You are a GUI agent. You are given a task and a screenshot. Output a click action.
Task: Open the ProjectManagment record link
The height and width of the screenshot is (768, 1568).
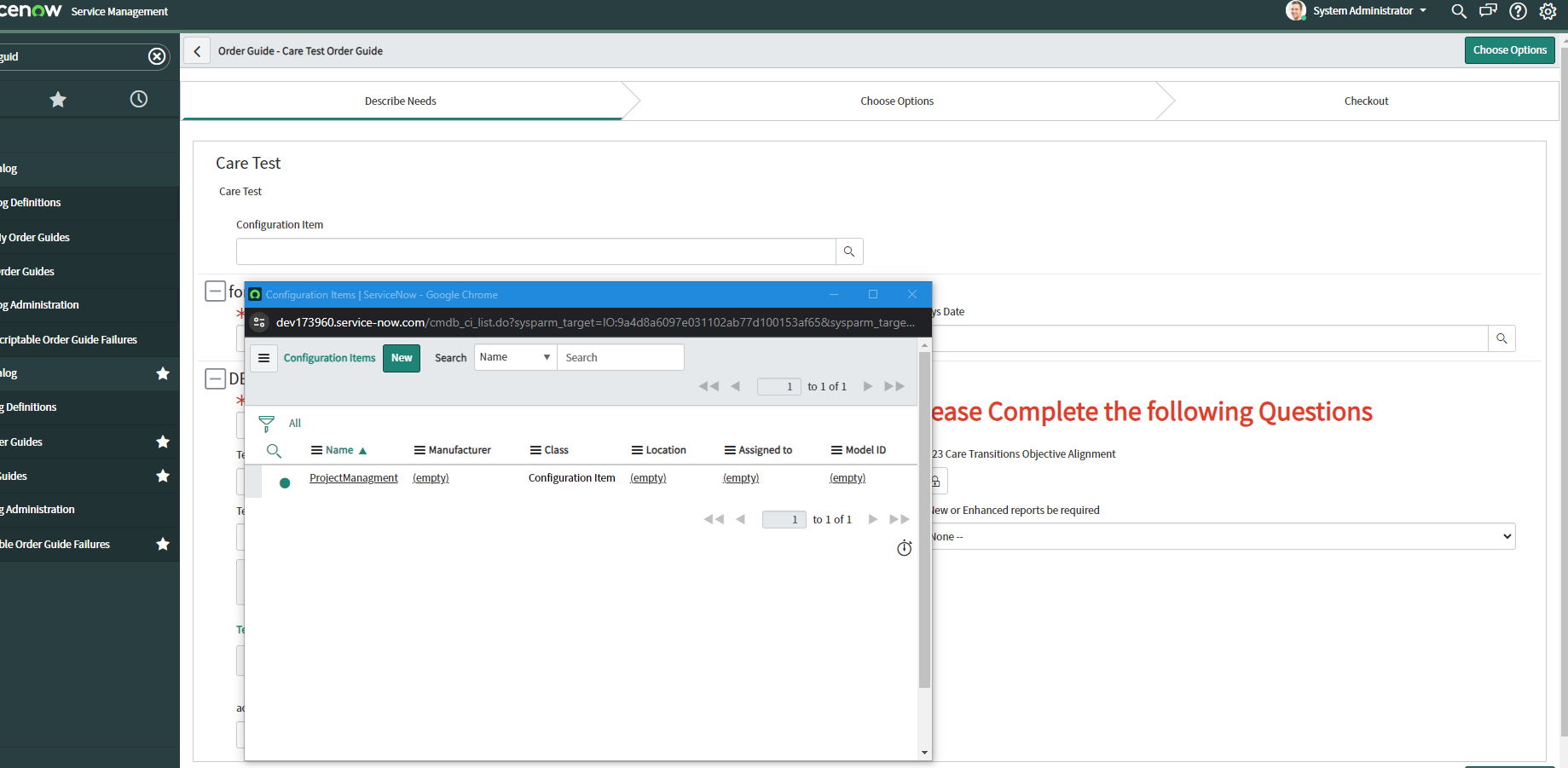(353, 478)
